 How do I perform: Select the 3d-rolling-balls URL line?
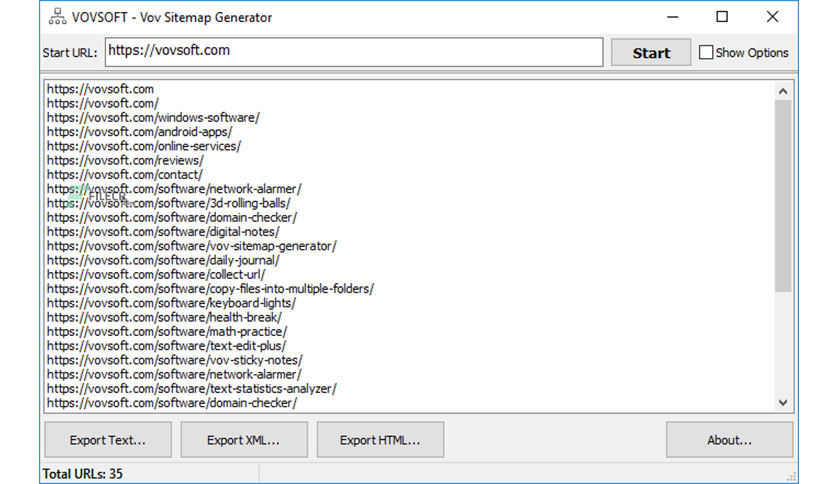pyautogui.click(x=169, y=203)
